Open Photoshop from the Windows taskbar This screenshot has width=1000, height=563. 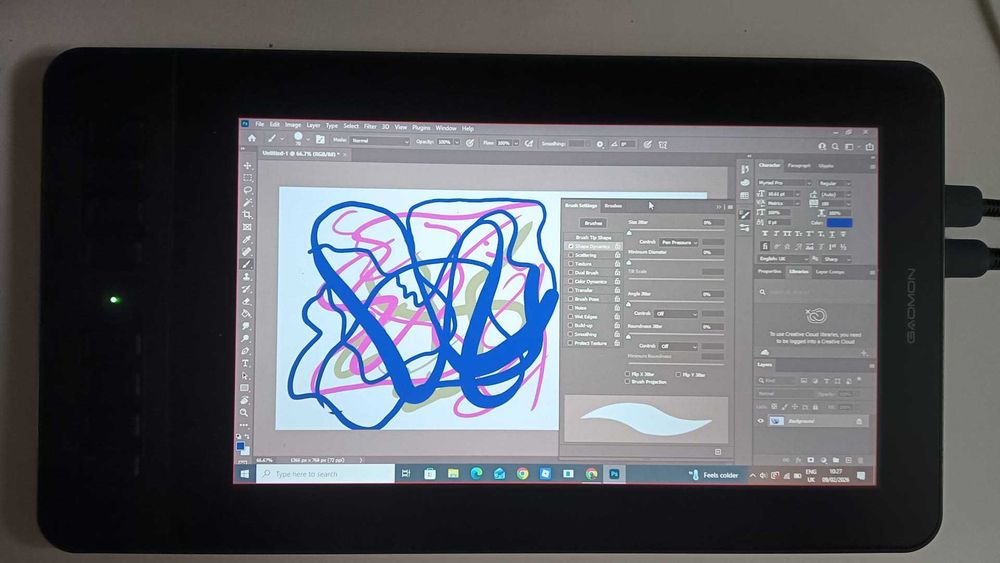click(x=614, y=474)
